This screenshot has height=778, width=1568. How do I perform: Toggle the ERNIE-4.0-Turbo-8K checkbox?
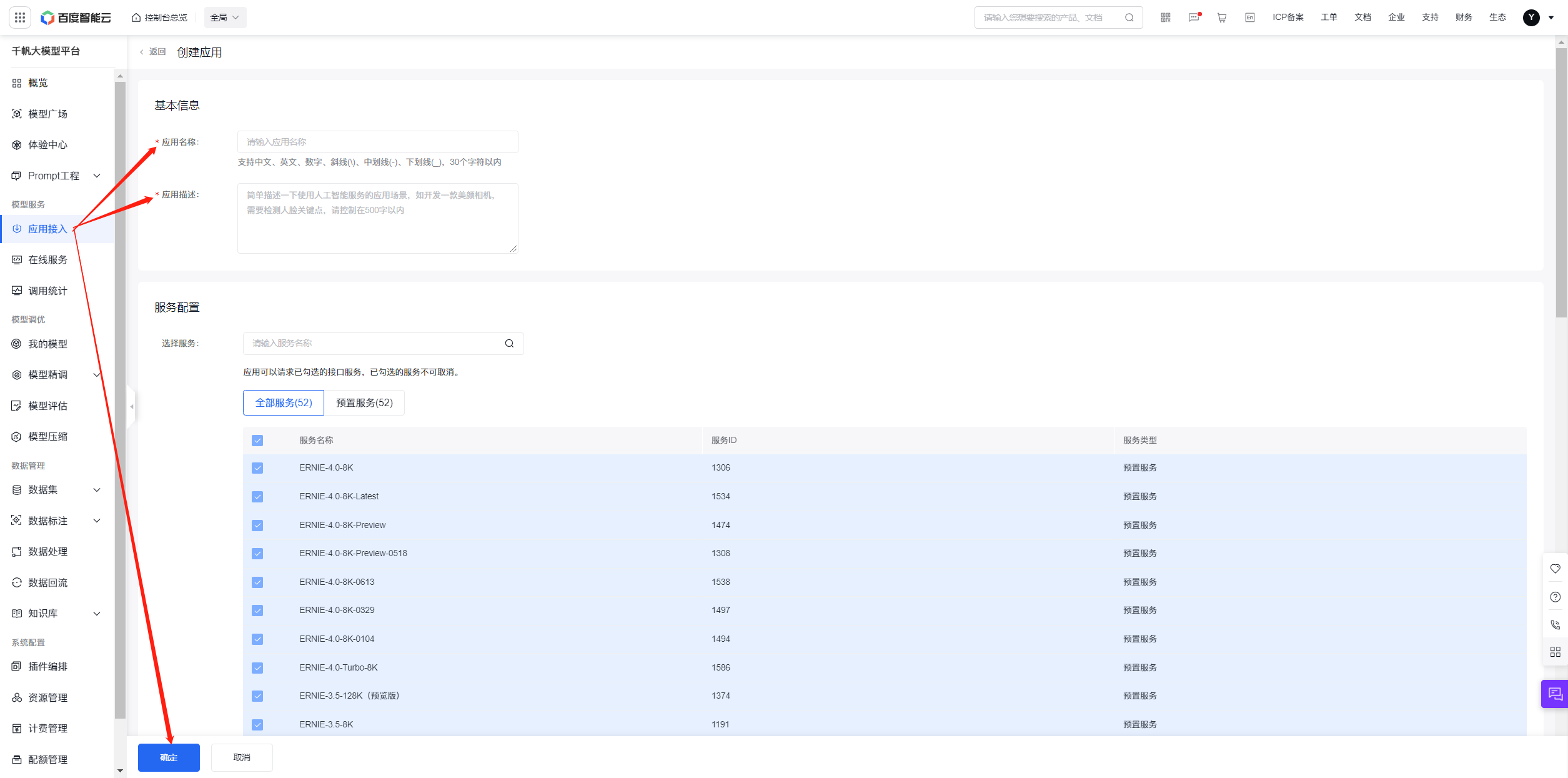(x=257, y=668)
